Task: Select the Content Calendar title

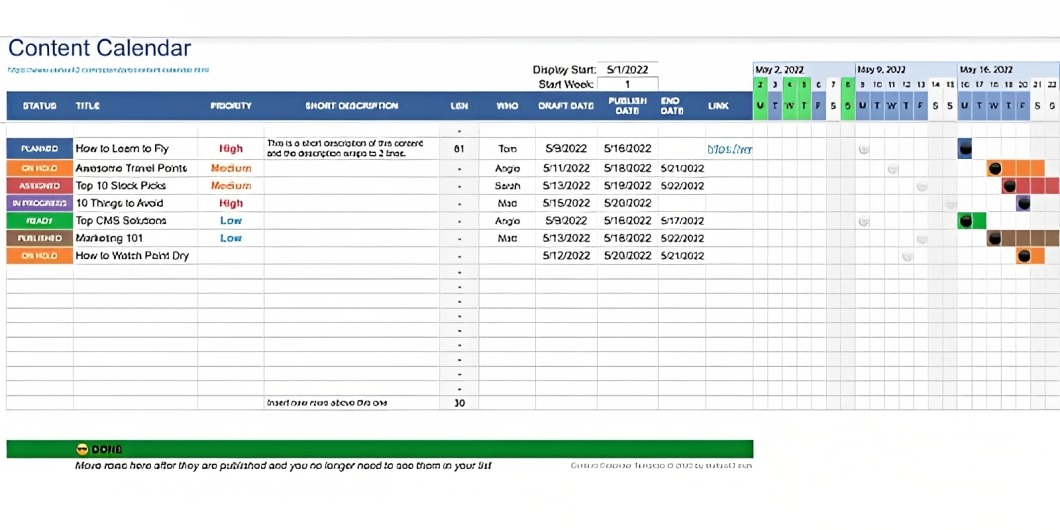Action: pos(99,48)
